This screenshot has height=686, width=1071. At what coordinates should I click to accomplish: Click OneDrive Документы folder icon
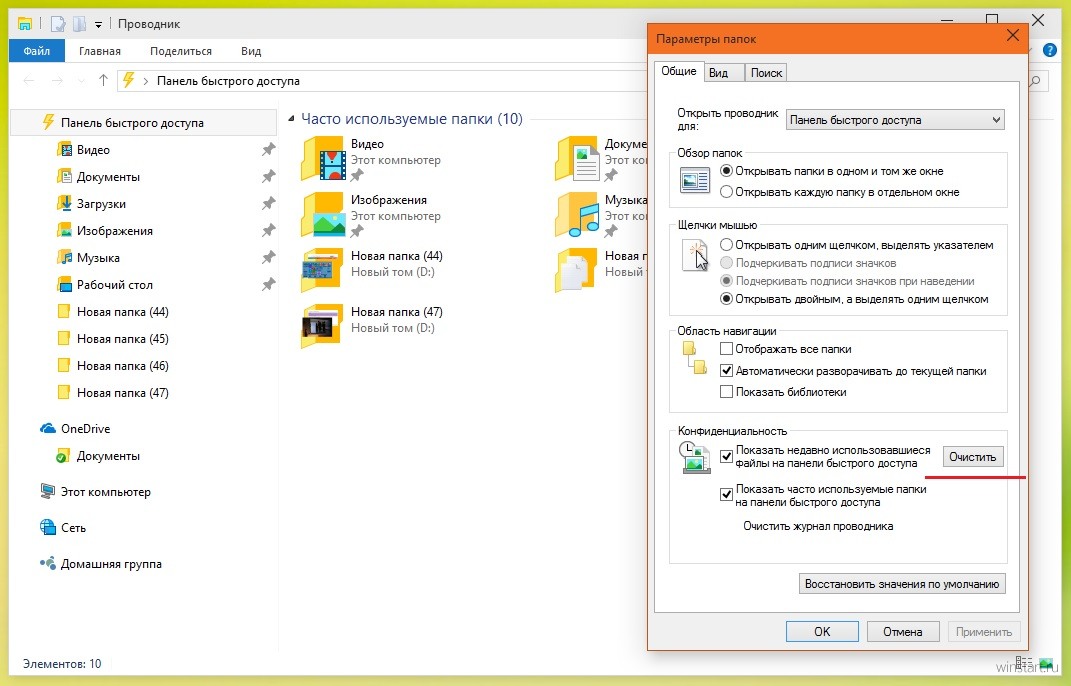click(64, 456)
